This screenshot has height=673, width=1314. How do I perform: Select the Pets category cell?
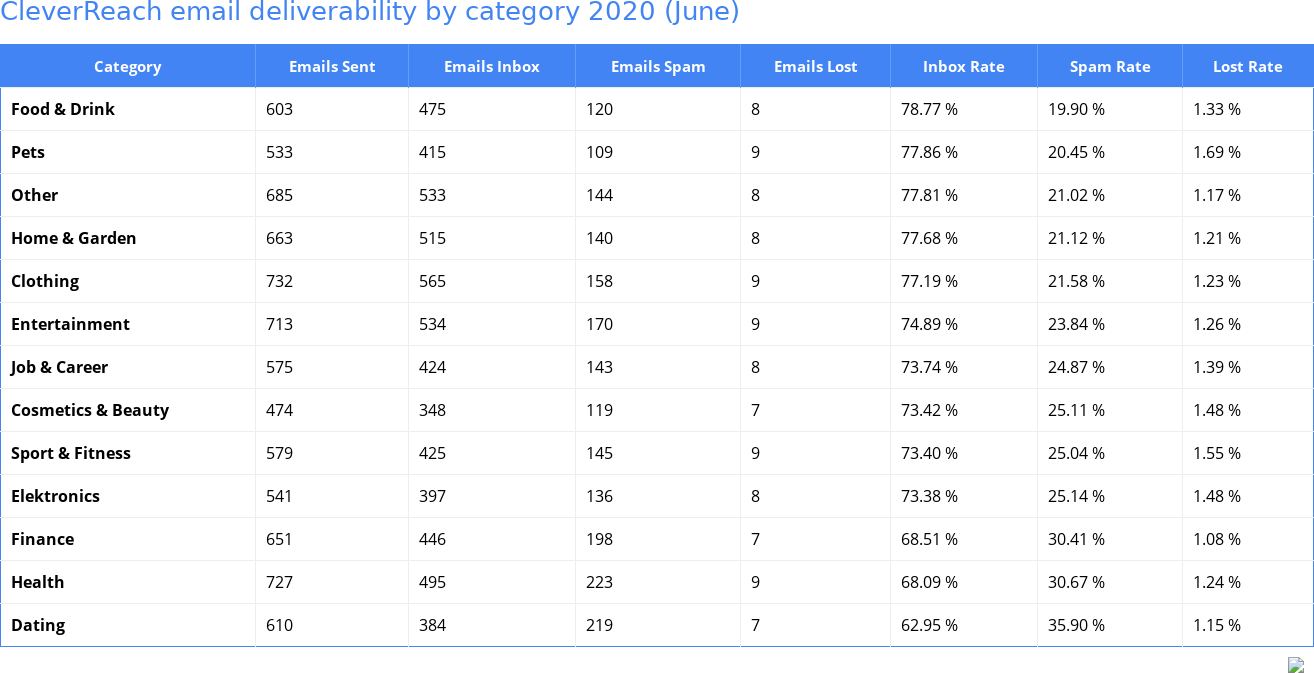tap(28, 152)
